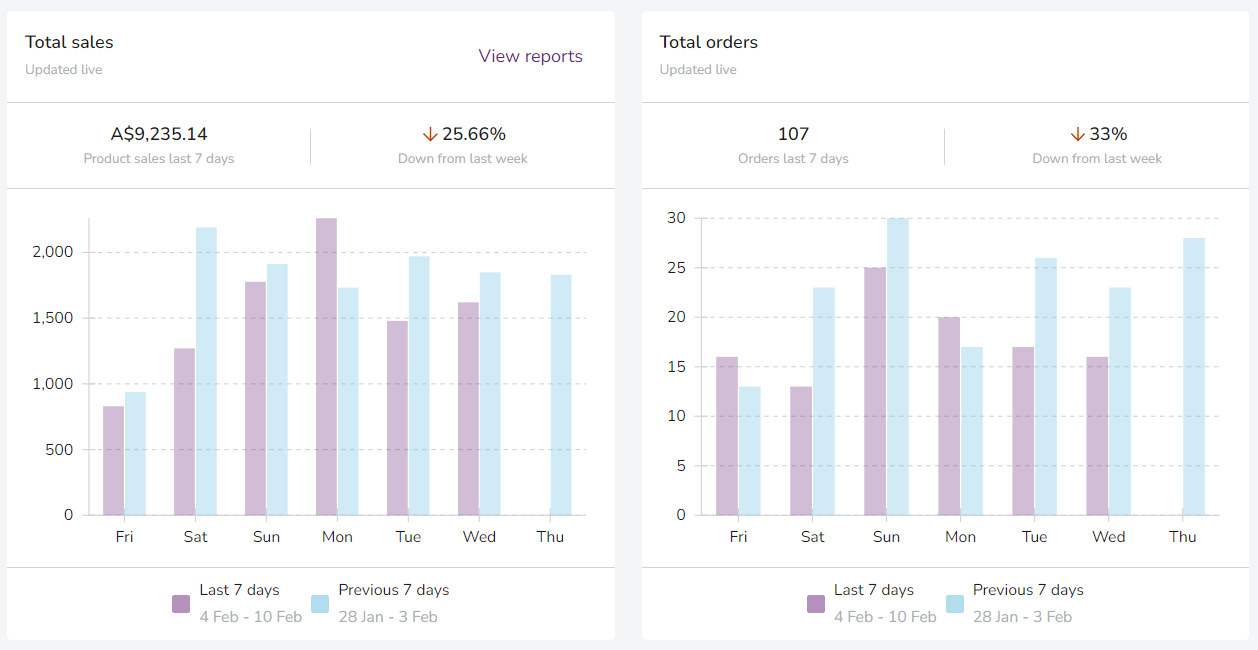Click the Total sales card heading
Image resolution: width=1258 pixels, height=650 pixels.
(x=69, y=42)
